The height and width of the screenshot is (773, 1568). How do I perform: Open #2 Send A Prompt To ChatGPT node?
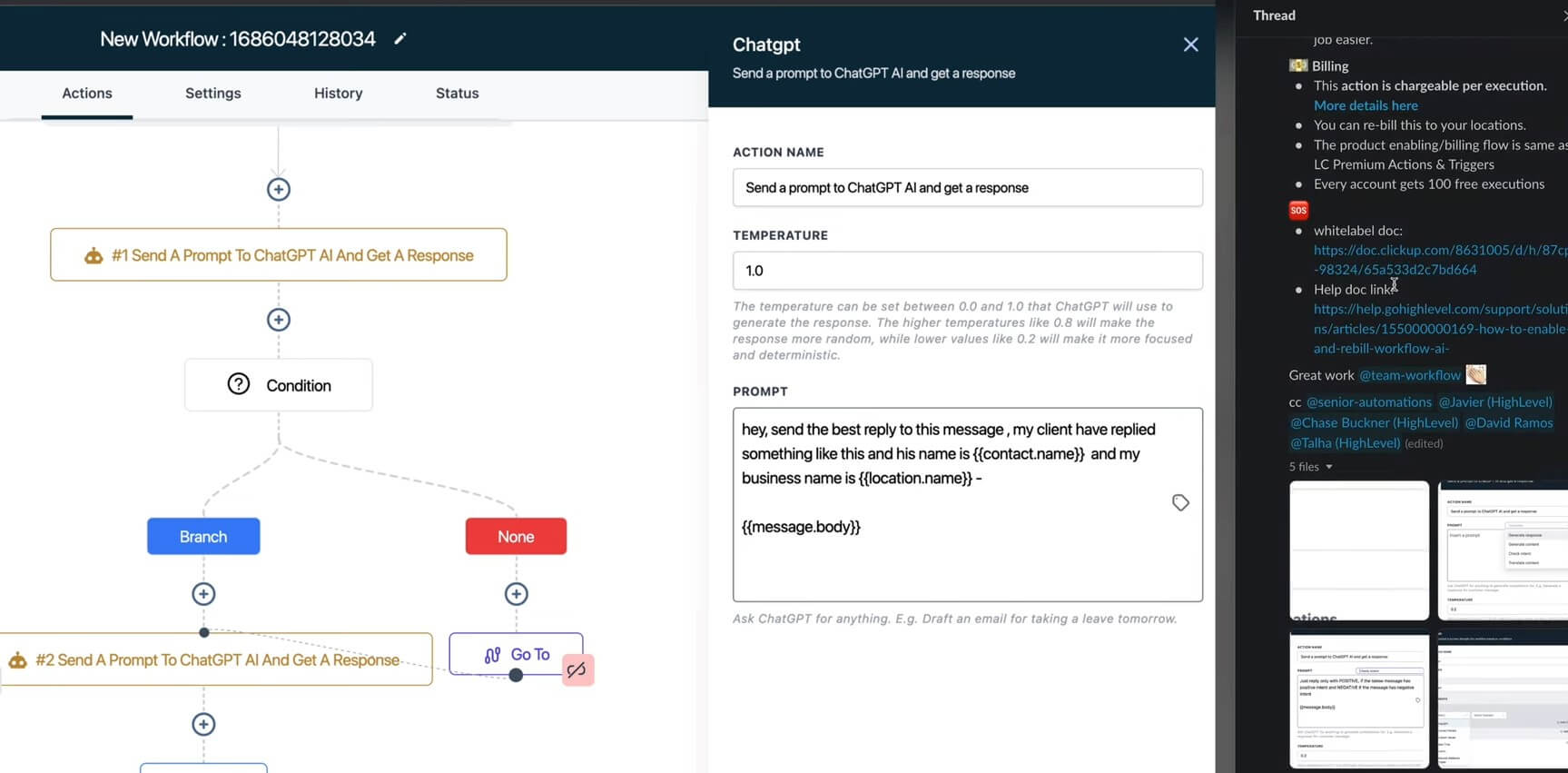coord(216,660)
